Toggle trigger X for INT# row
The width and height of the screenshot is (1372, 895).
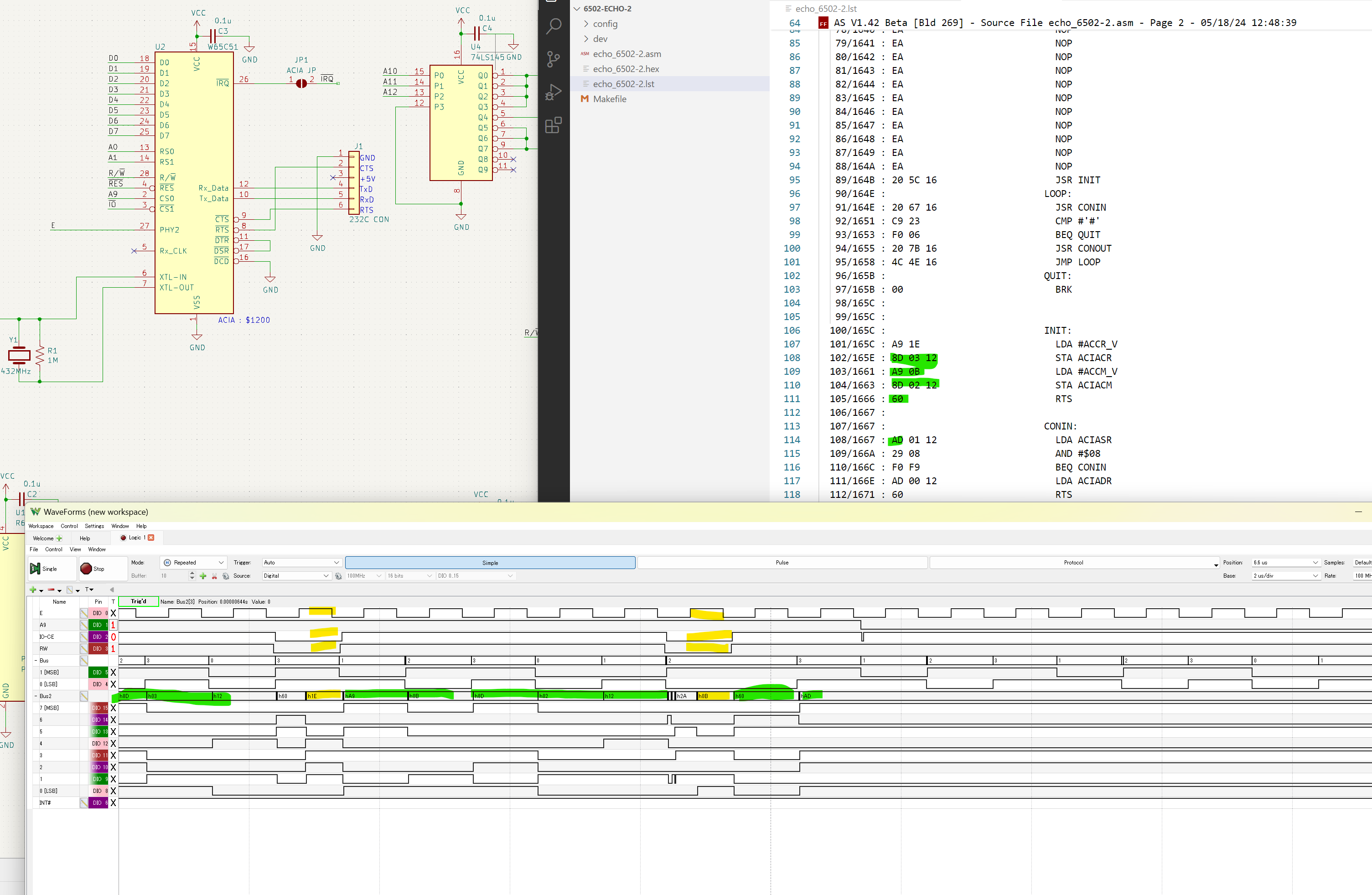pos(114,803)
